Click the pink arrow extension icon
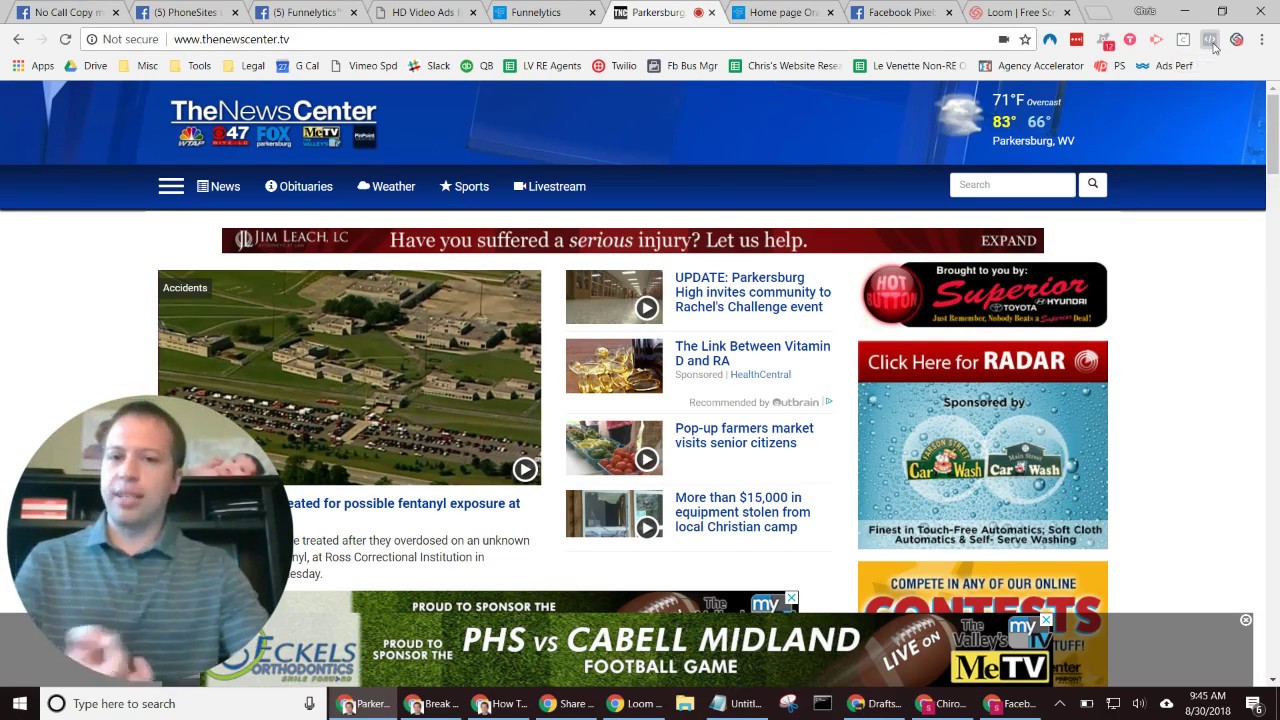 coord(1156,39)
